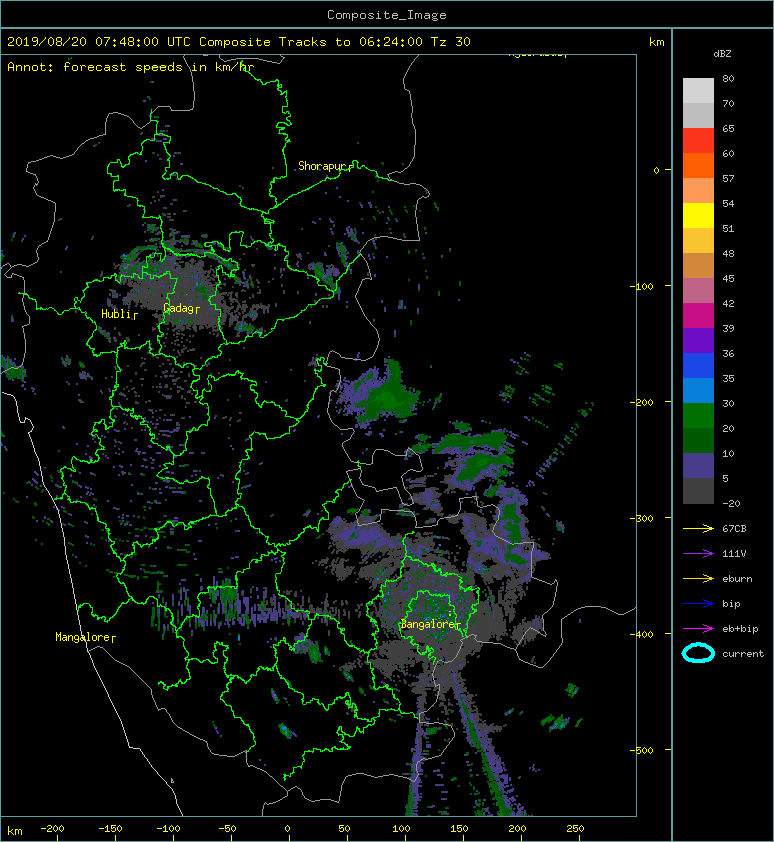Click the 45 dBZ value label

tap(728, 278)
